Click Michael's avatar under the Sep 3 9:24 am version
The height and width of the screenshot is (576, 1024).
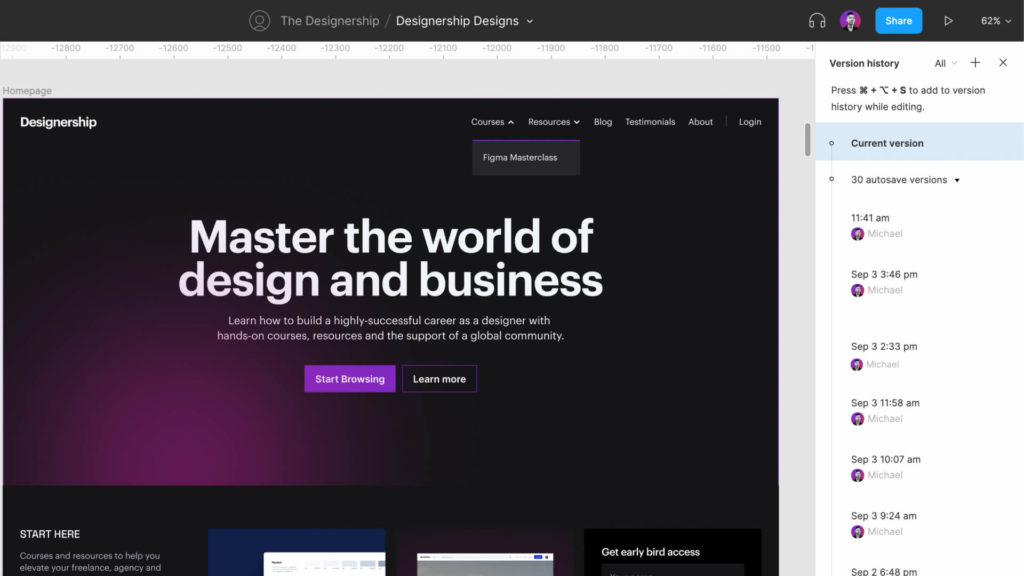858,531
